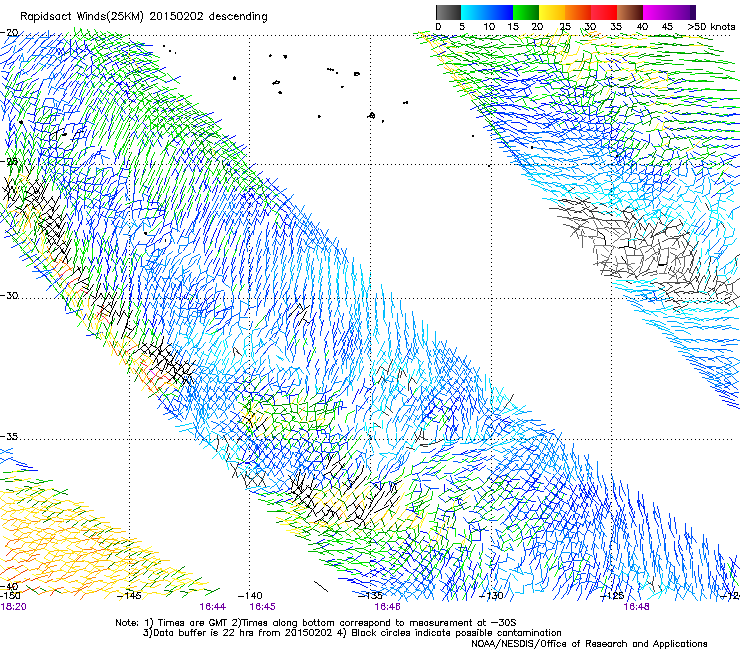The image size is (740, 650).
Task: Click the '0' legend tick label
Action: tap(438, 27)
